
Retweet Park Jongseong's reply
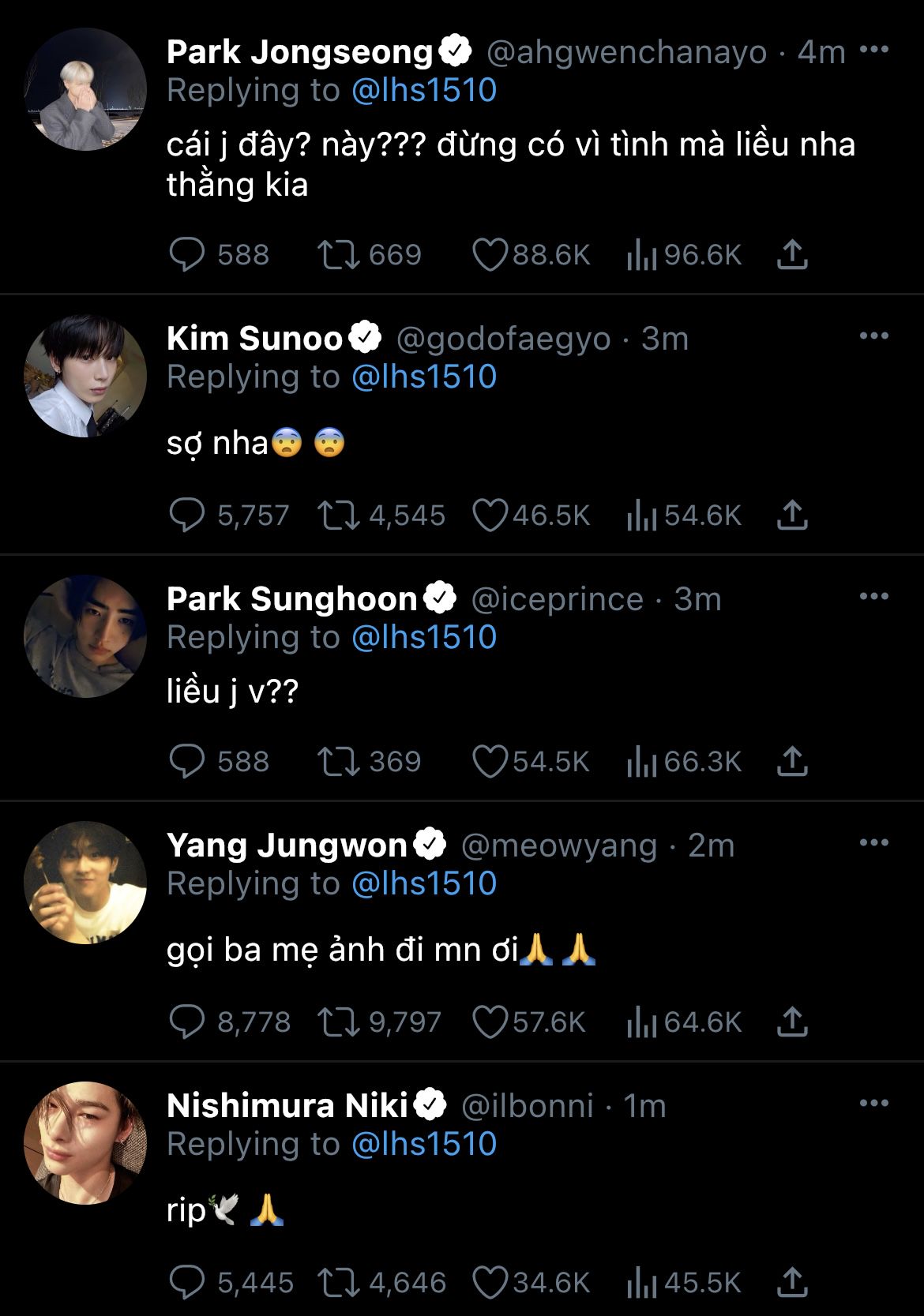pyautogui.click(x=338, y=255)
